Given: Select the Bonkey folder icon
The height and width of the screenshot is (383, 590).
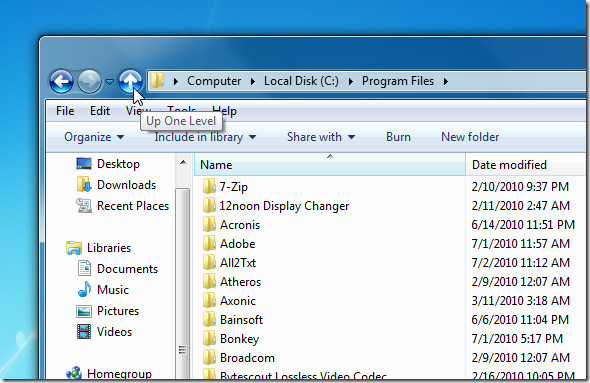Looking at the screenshot, I should 209,338.
